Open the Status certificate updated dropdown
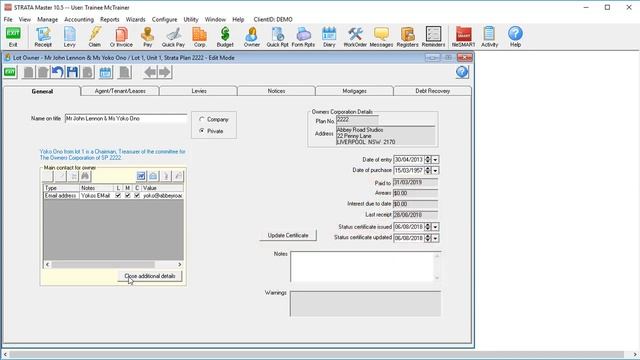 (x=435, y=238)
